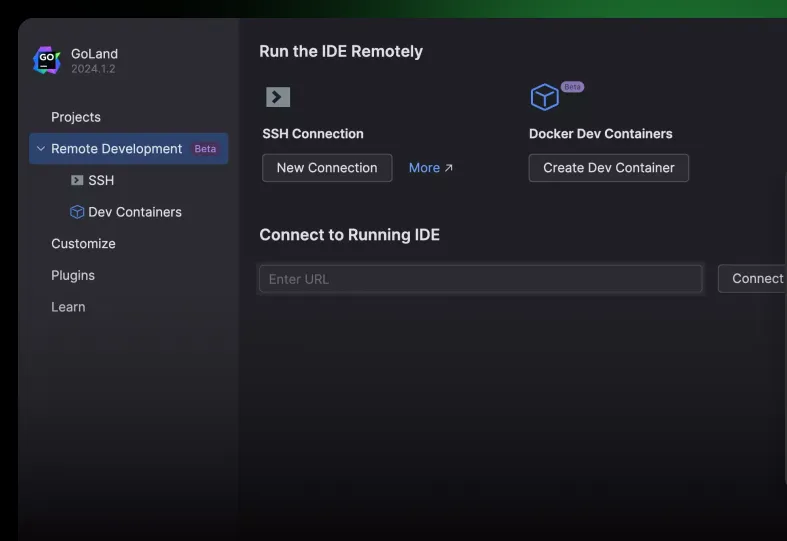Click the Connect button
Viewport: 787px width, 541px height.
(x=752, y=279)
